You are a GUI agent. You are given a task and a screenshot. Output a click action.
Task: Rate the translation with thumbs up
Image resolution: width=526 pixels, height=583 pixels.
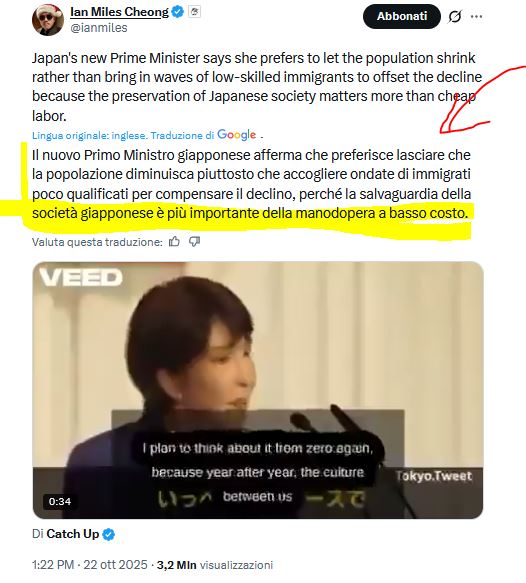[174, 242]
